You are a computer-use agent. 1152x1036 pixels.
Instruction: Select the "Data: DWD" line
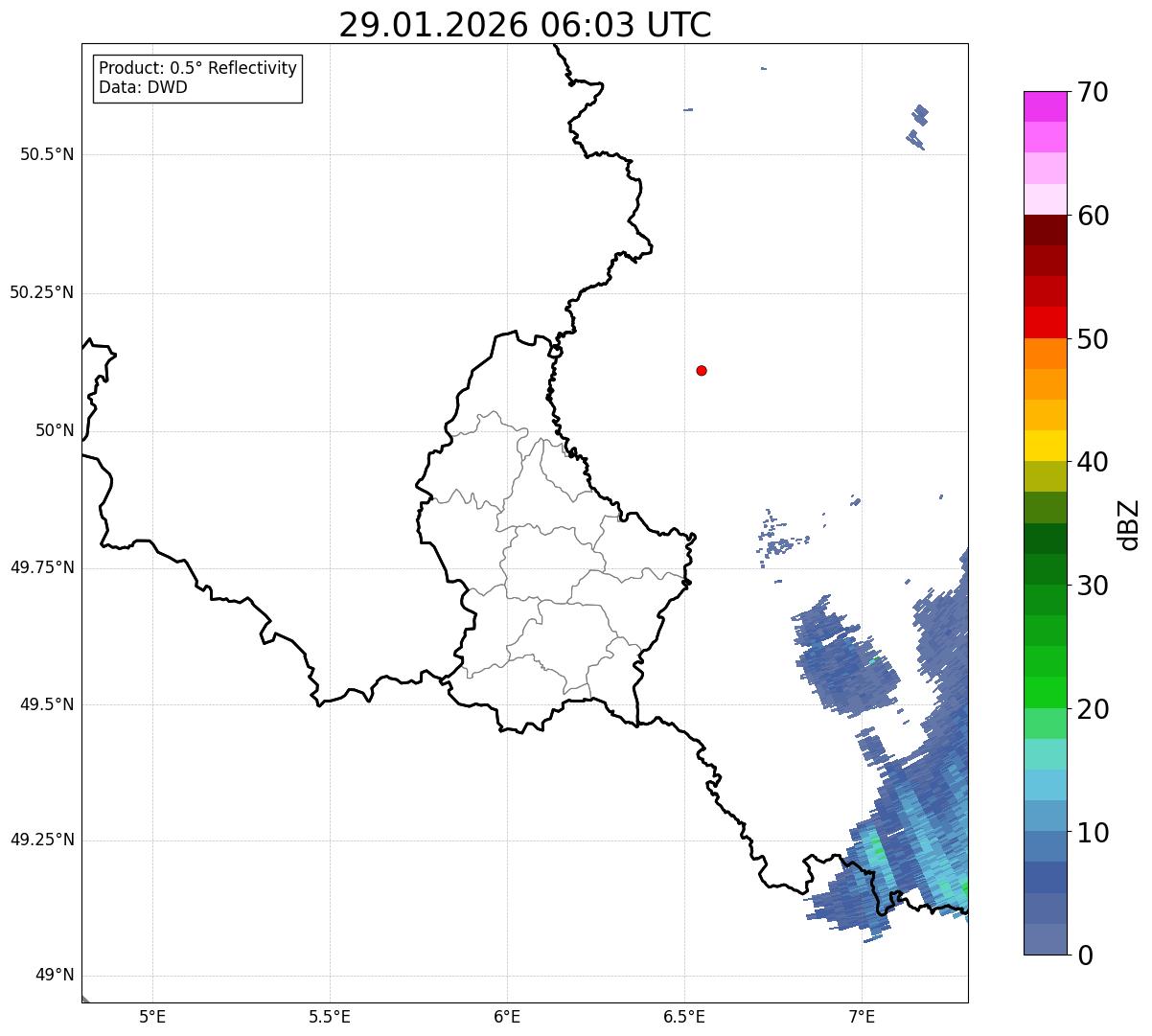144,87
